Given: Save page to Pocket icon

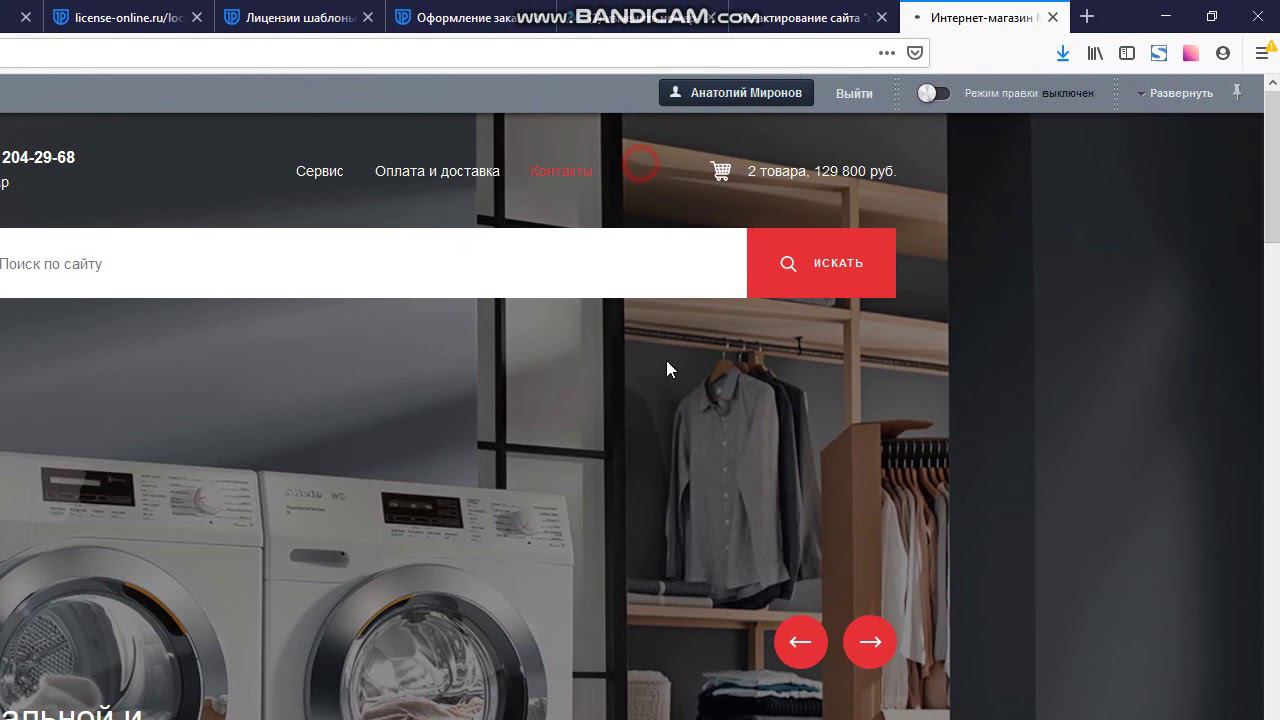Looking at the screenshot, I should coord(915,53).
